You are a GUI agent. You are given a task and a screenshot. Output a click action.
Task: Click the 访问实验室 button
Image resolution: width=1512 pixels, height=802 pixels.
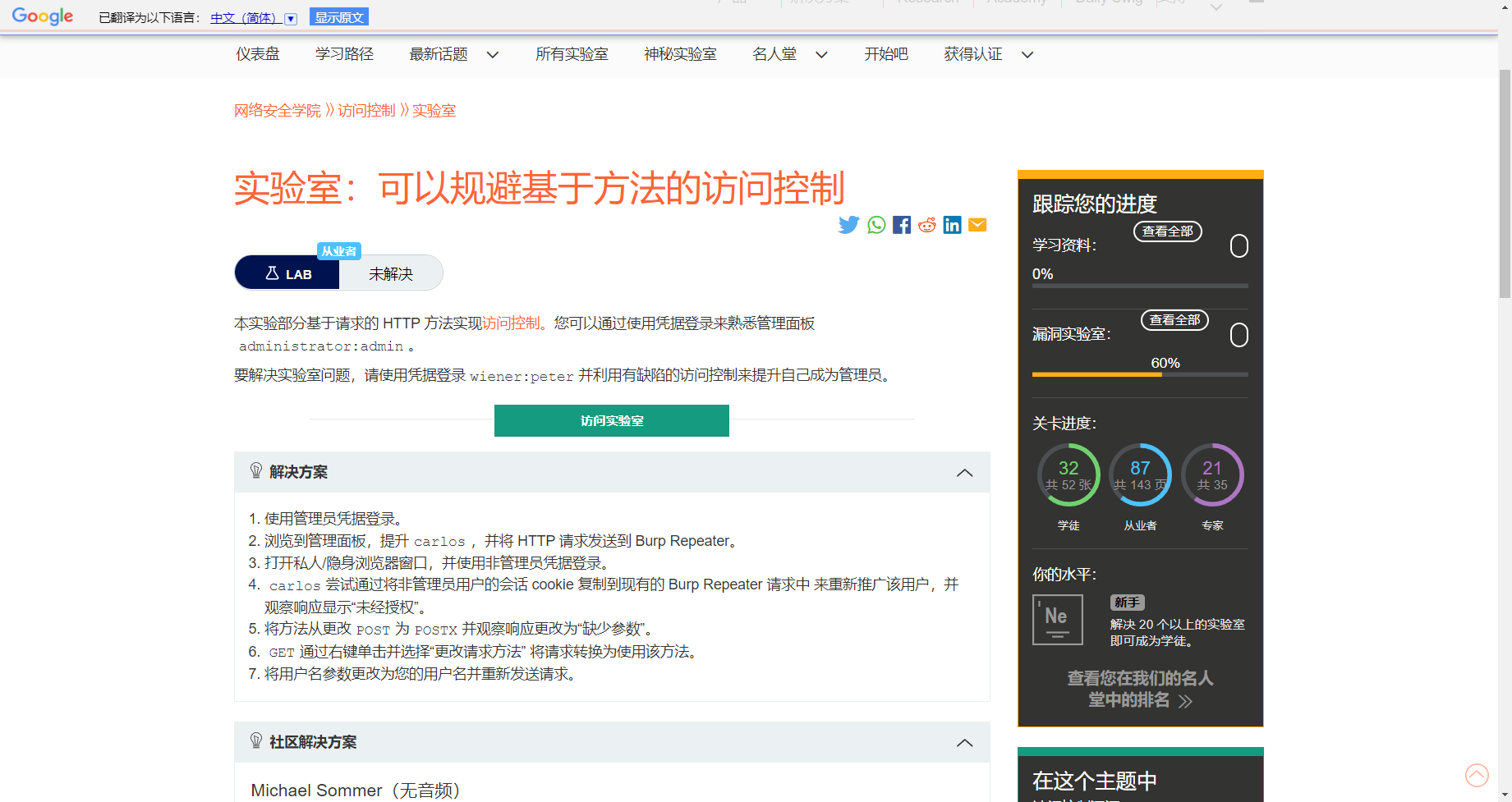(x=612, y=420)
